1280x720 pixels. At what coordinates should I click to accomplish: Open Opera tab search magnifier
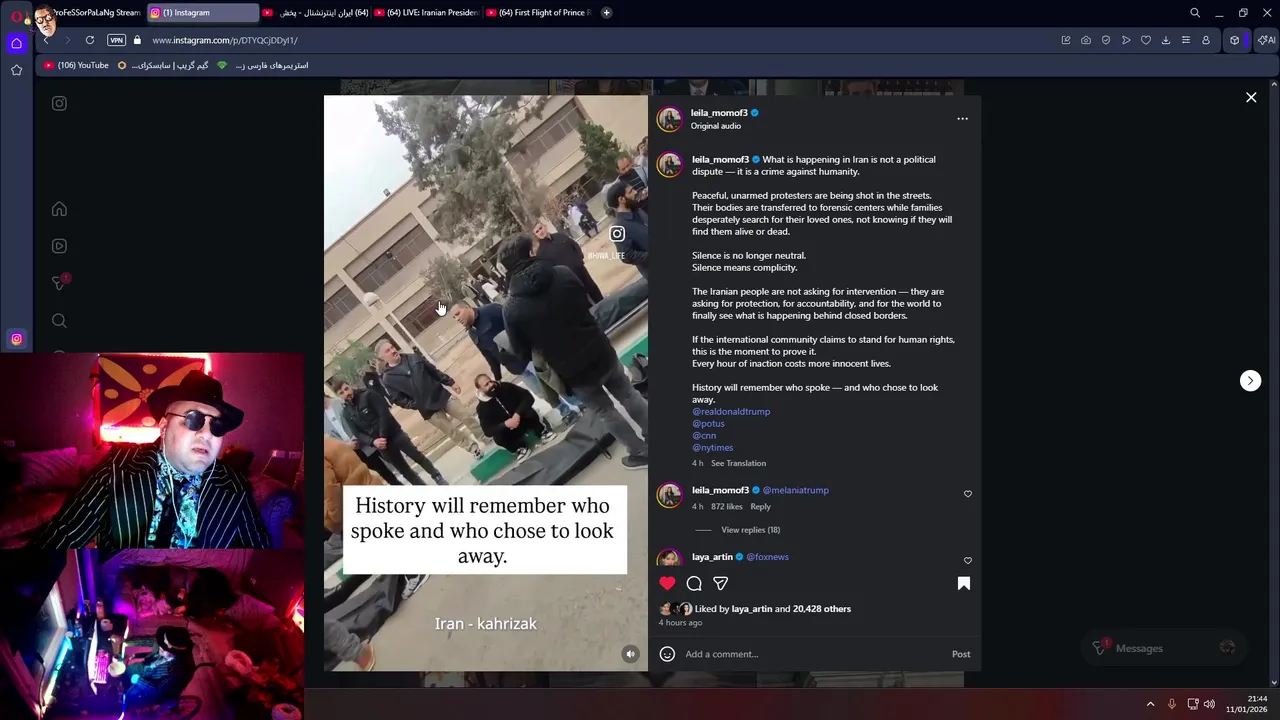point(1195,13)
